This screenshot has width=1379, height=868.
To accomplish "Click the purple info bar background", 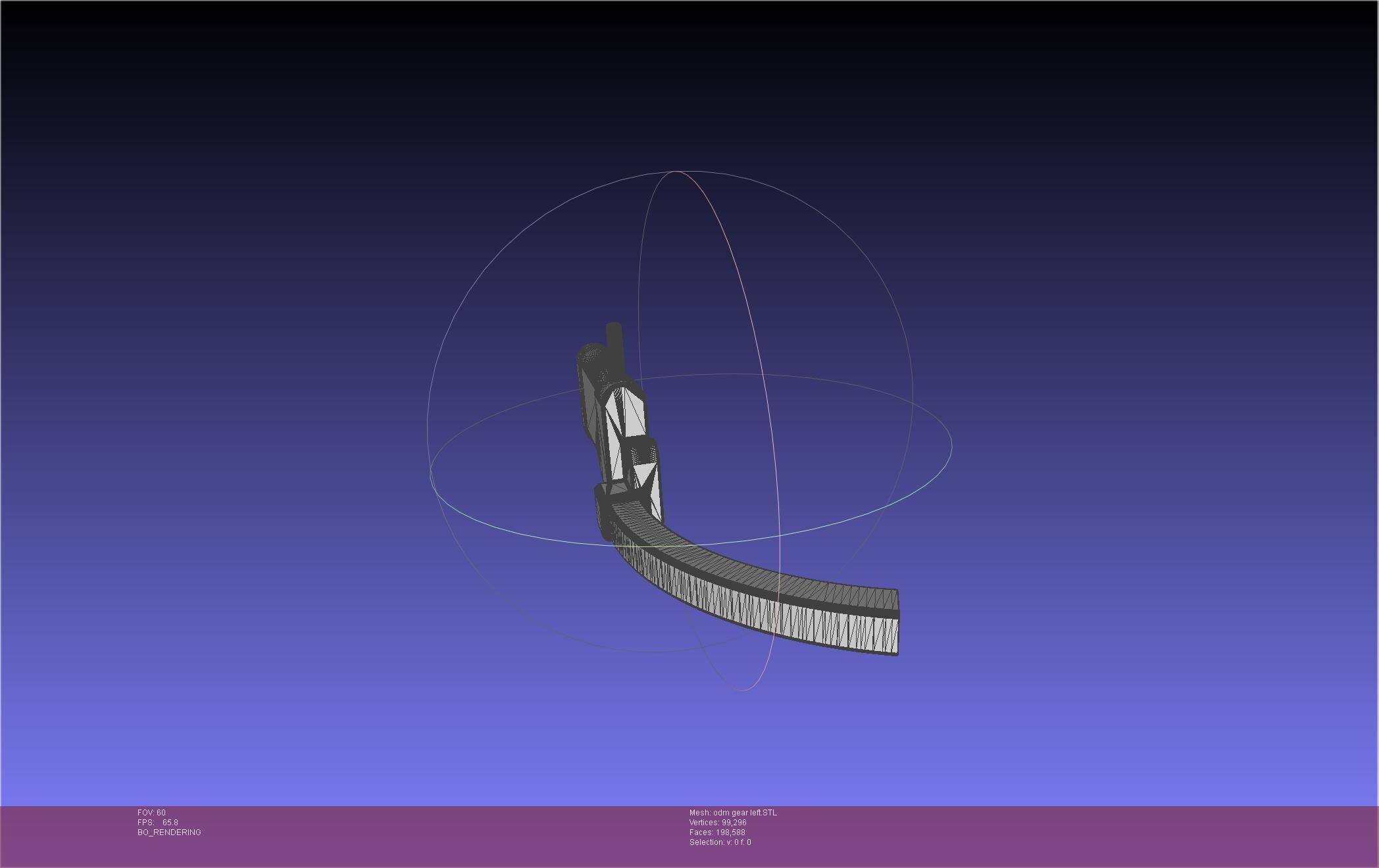I will click(1053, 835).
